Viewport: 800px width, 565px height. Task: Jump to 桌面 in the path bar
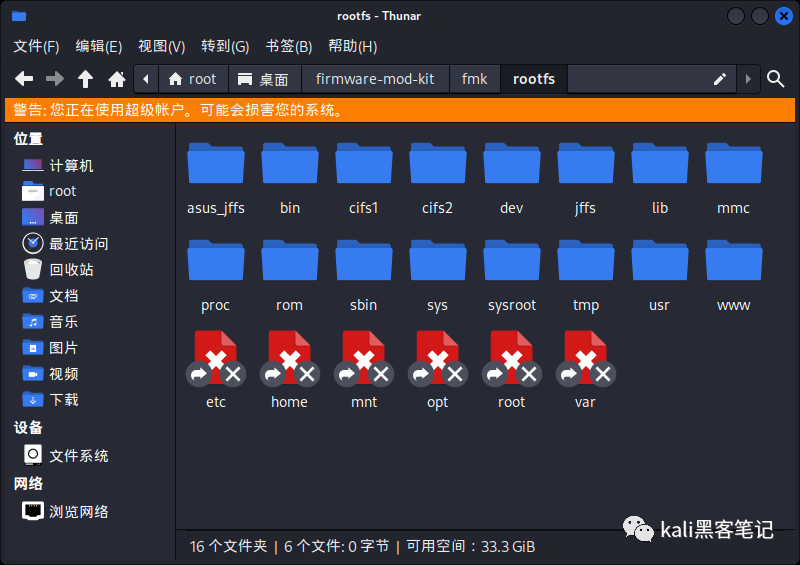click(x=264, y=79)
